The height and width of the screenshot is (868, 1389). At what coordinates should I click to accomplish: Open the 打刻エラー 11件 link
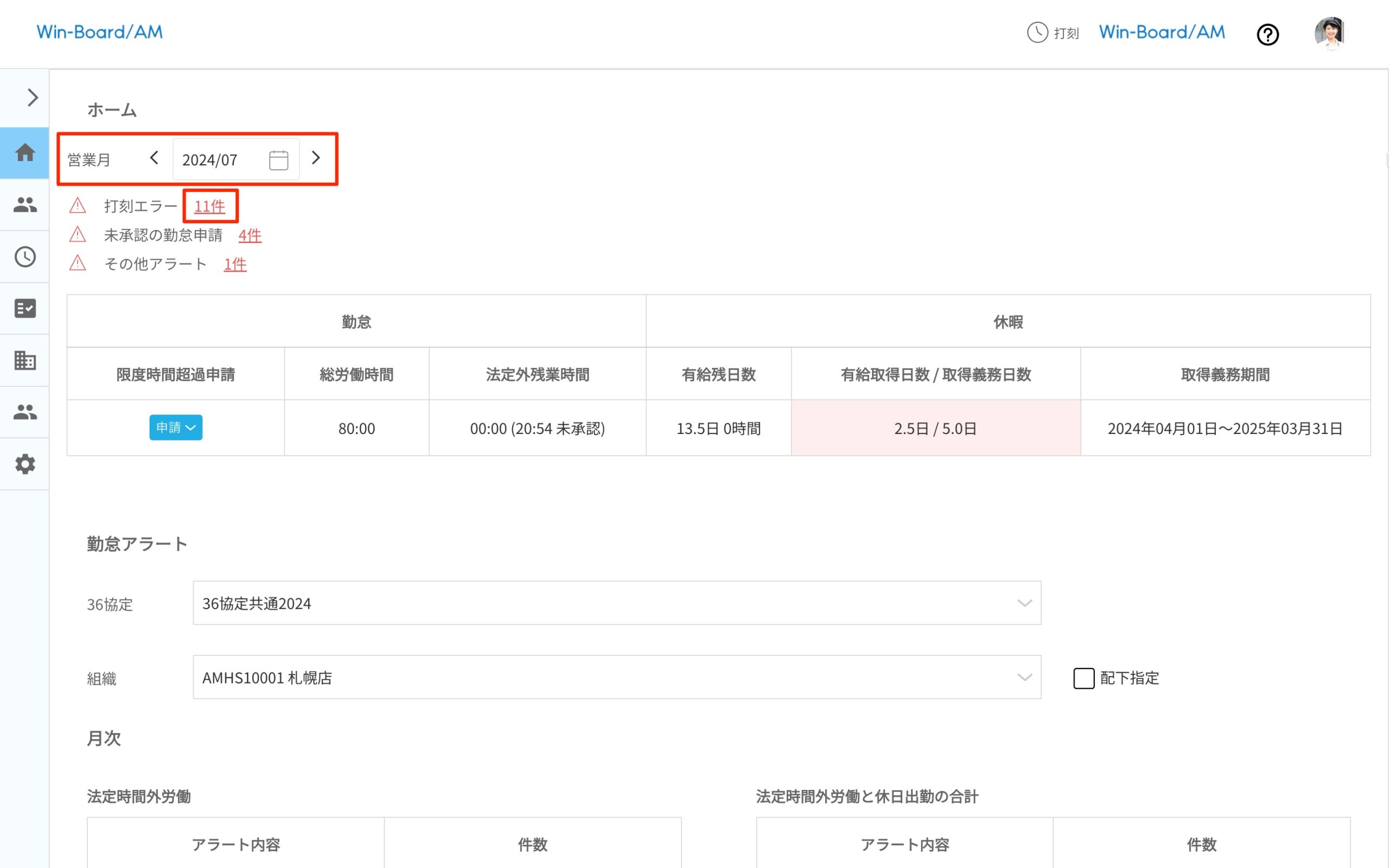point(209,206)
